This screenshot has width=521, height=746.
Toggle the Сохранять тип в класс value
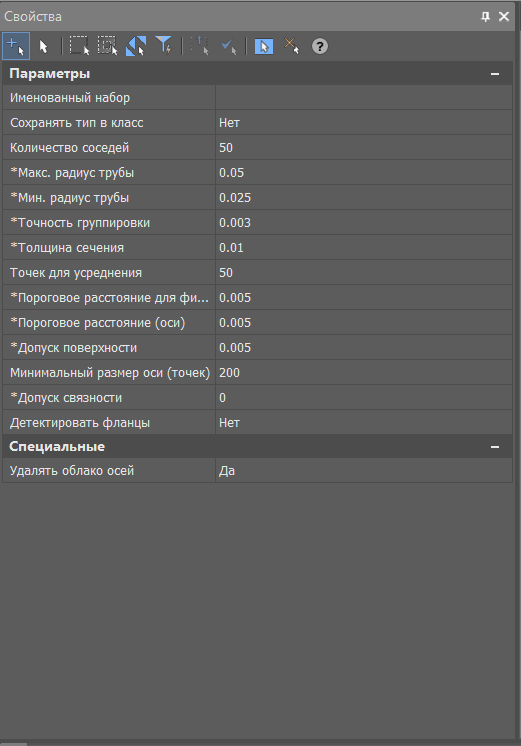tap(364, 123)
